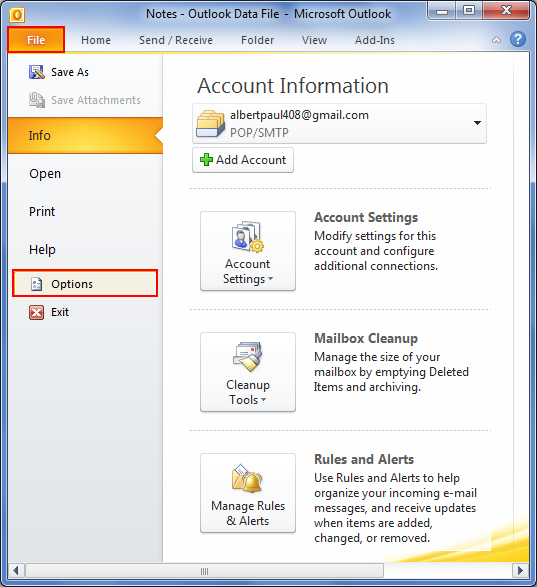Click Manage Rules & Alerts button
Image resolution: width=537 pixels, height=587 pixels.
coord(248,493)
